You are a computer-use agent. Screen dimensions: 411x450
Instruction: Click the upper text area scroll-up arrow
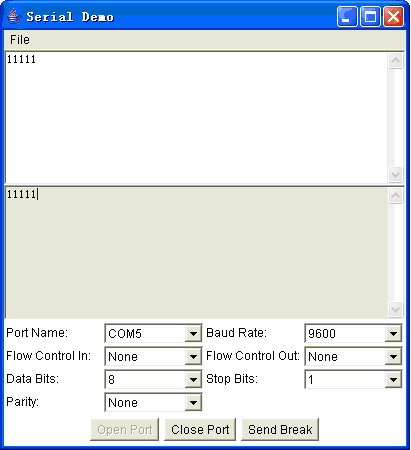(x=395, y=61)
